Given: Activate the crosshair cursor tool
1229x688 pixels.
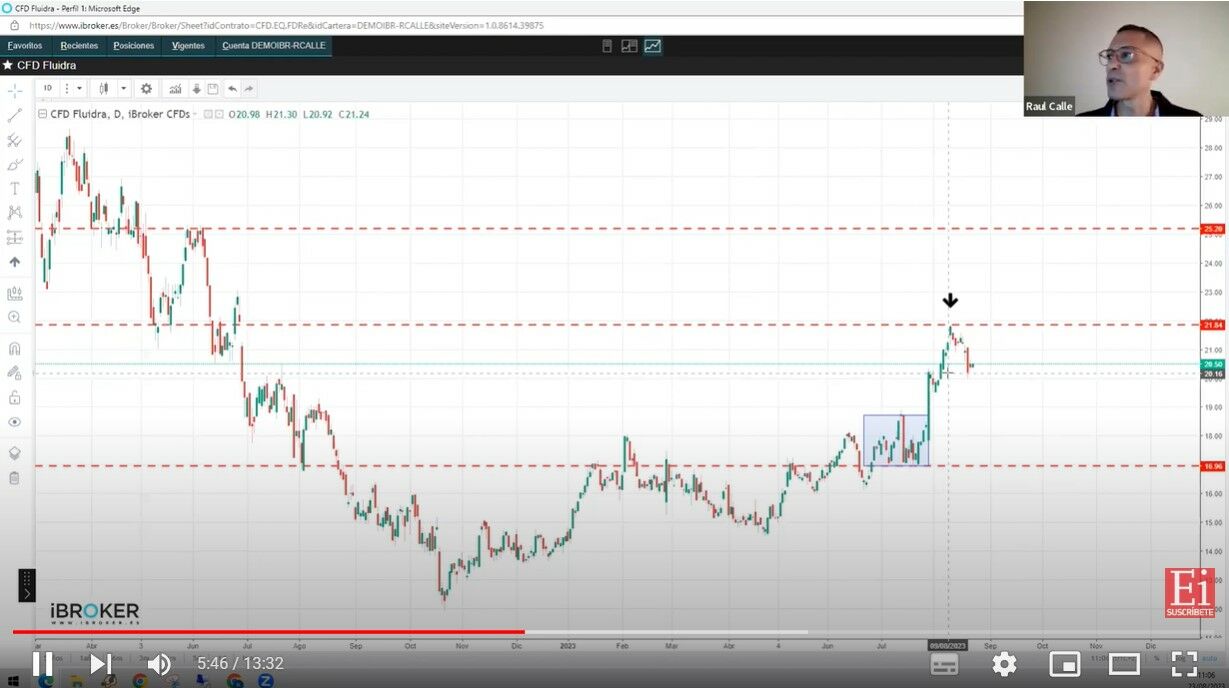Looking at the screenshot, I should (14, 91).
